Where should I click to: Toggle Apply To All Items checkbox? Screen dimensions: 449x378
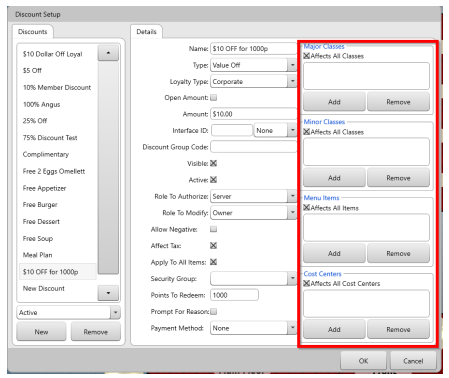(x=214, y=262)
